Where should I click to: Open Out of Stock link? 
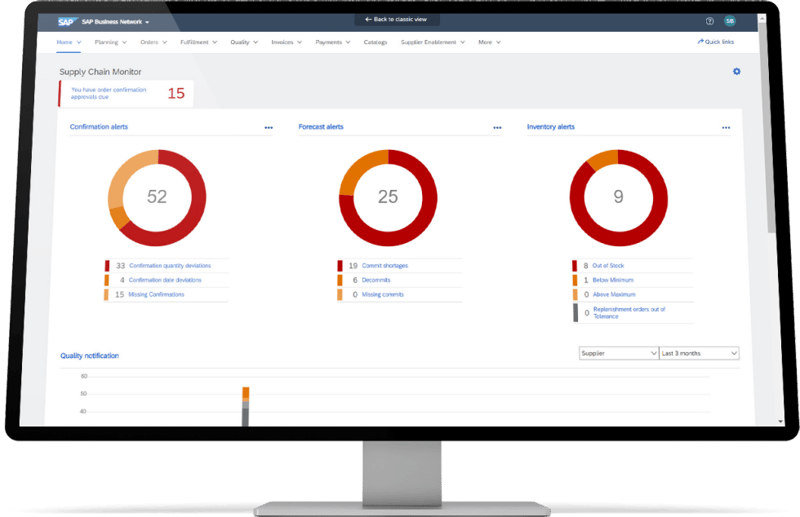click(608, 265)
